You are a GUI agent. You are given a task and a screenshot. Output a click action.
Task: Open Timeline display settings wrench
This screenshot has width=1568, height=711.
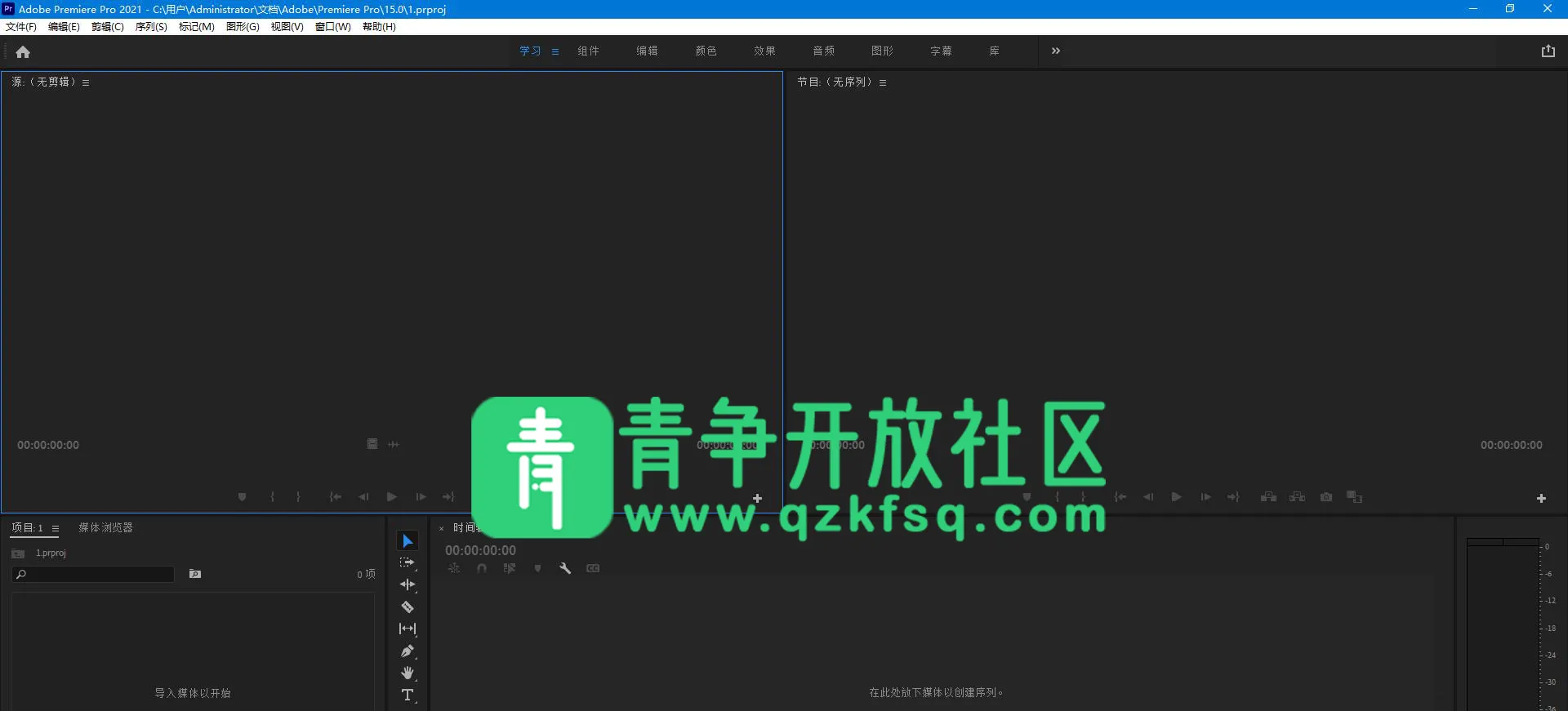(x=565, y=568)
